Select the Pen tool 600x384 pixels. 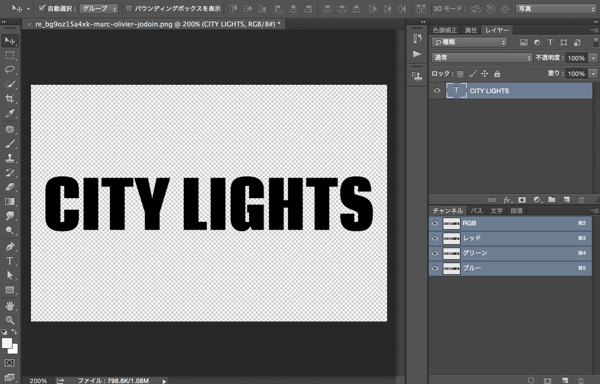pos(10,247)
